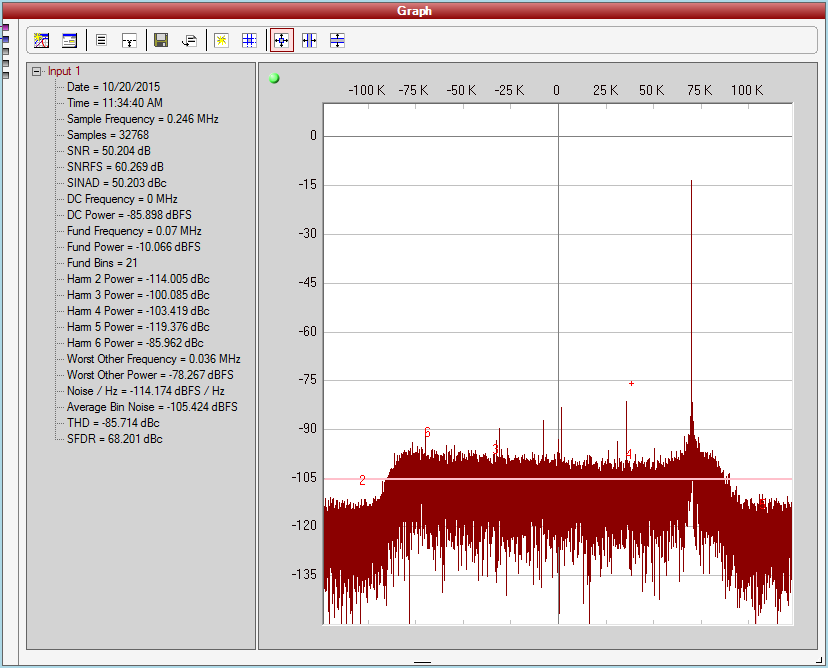
Task: Click the graph options icon with chart
Action: pyautogui.click(x=42, y=40)
